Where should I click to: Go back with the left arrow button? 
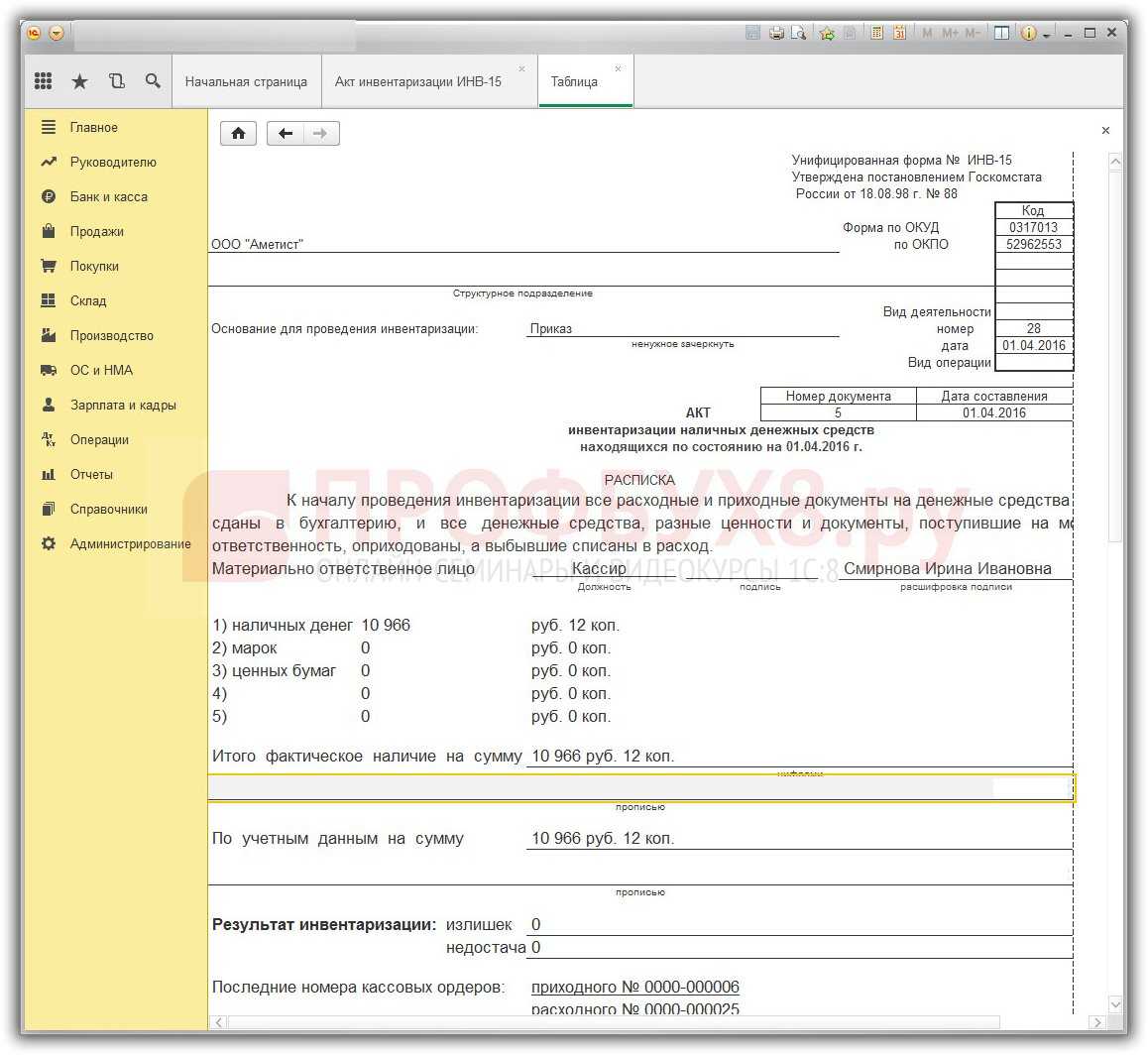click(286, 134)
